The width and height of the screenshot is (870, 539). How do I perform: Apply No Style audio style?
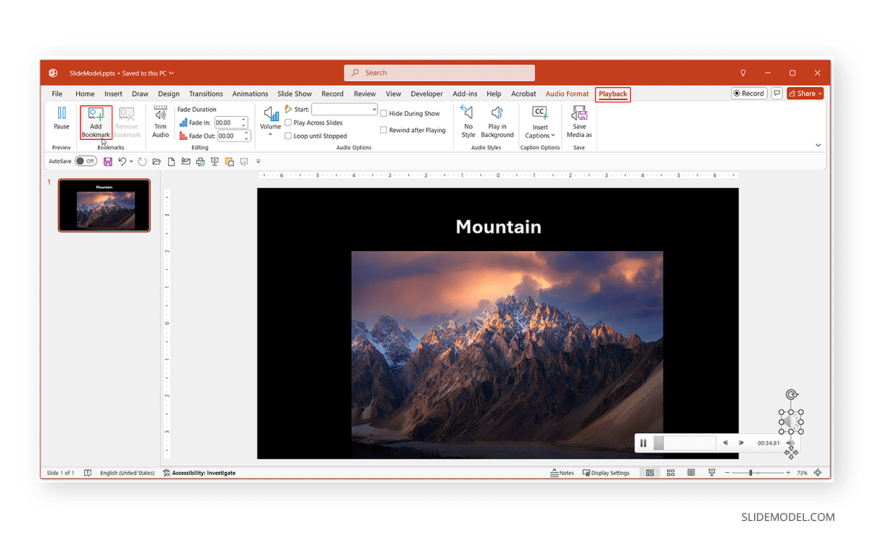pos(468,122)
